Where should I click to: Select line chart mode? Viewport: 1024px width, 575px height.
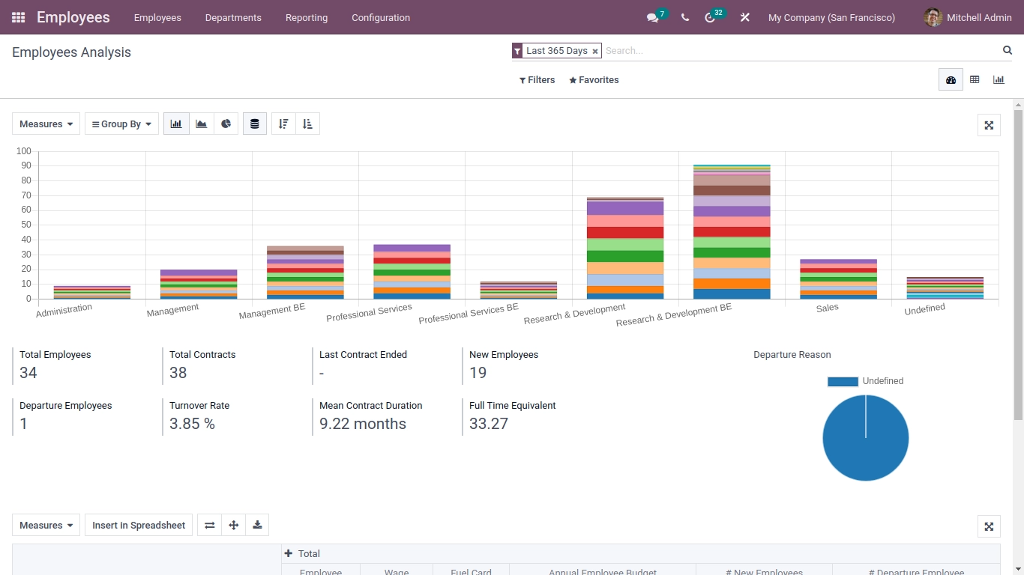[x=201, y=124]
